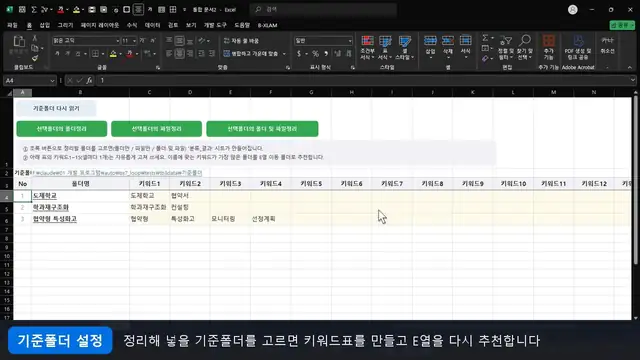Toggle underline formatting
This screenshot has height=360, width=640.
(78, 53)
